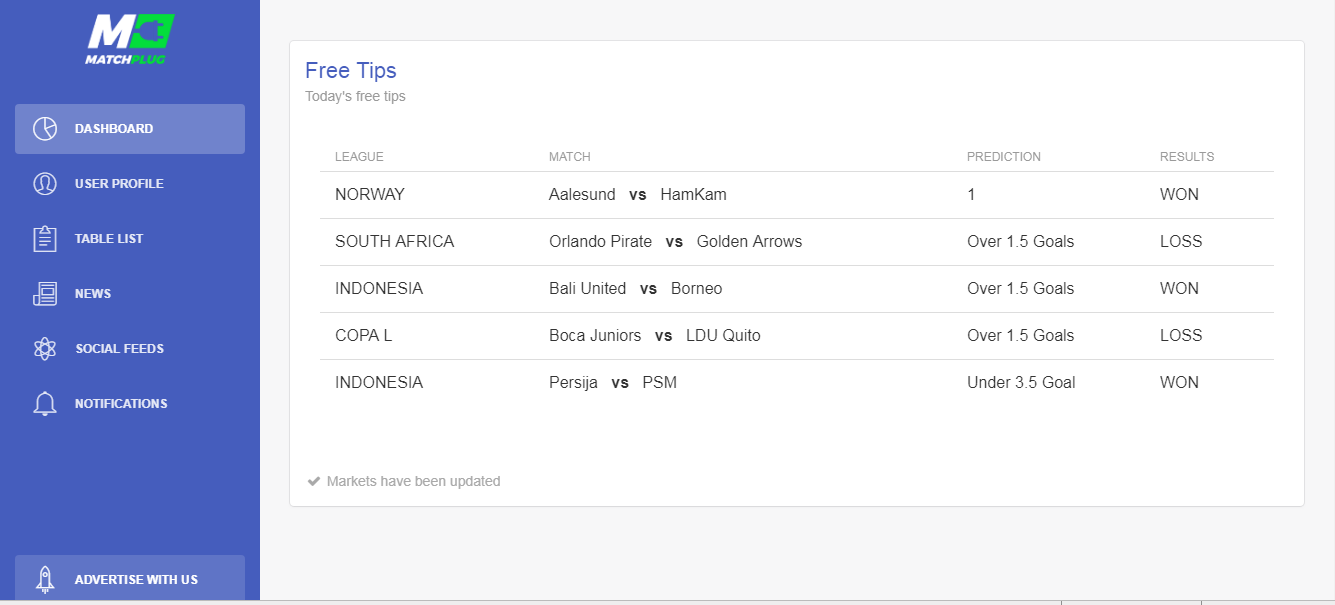Open the News section label
This screenshot has width=1335, height=605.
pyautogui.click(x=93, y=294)
